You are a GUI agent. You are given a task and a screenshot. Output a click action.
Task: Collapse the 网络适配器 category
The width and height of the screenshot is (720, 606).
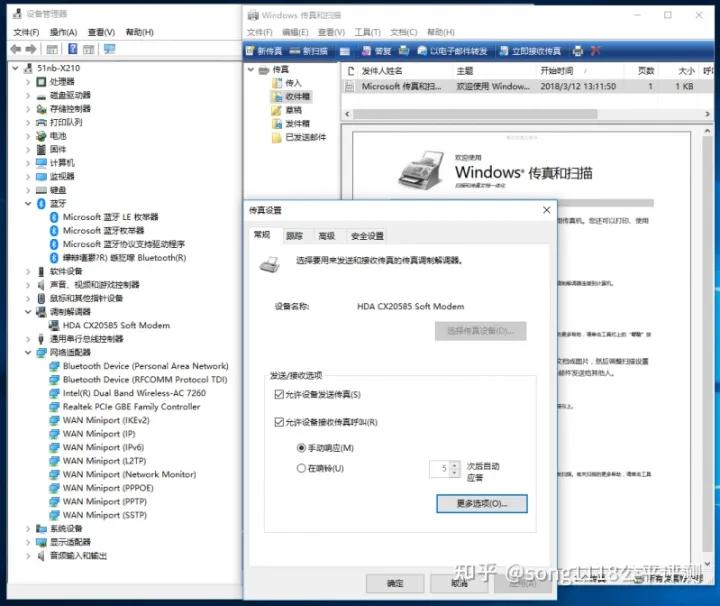(x=28, y=353)
